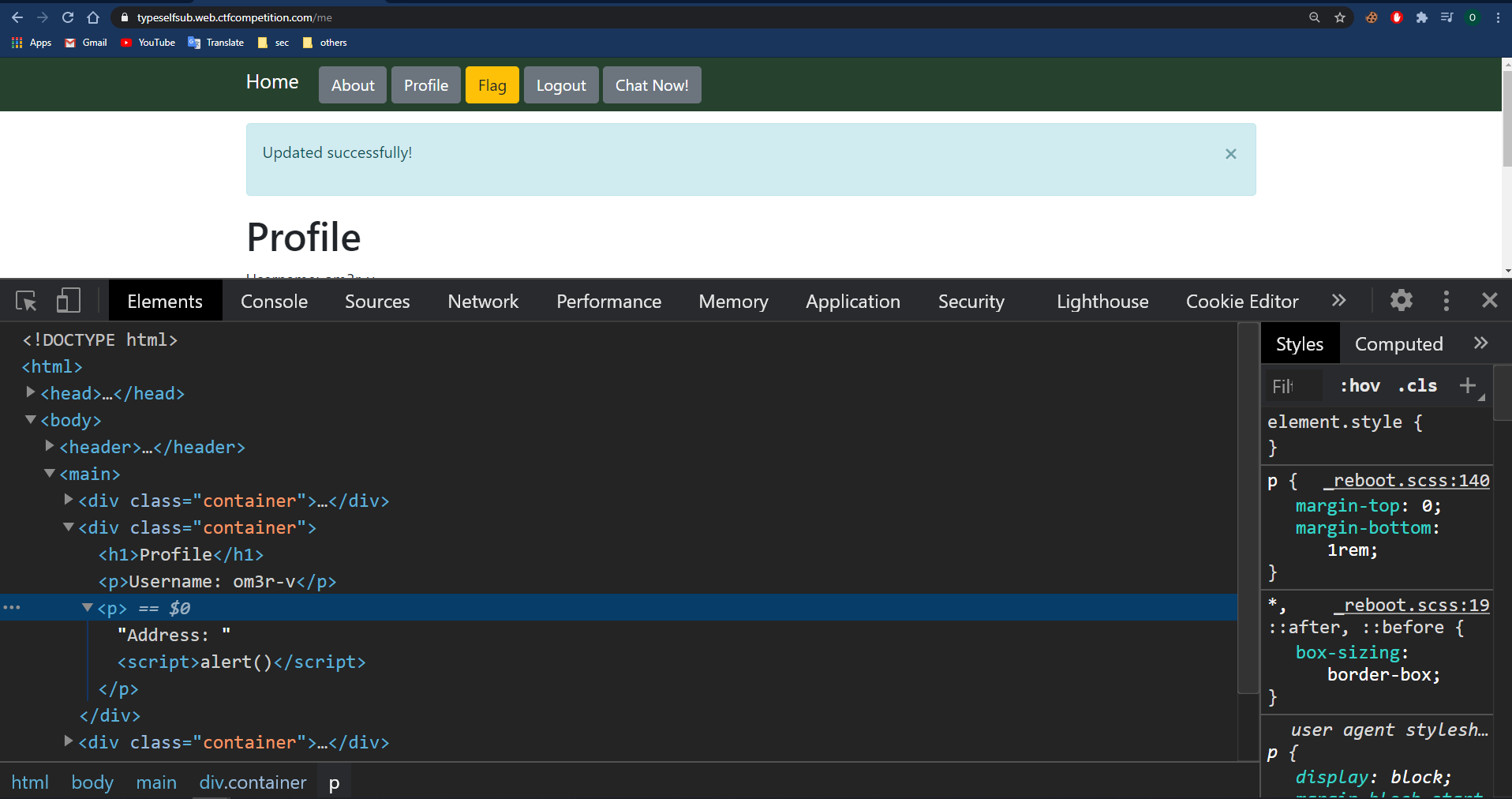Switch to the Console tab
This screenshot has width=1512, height=799.
(x=274, y=301)
